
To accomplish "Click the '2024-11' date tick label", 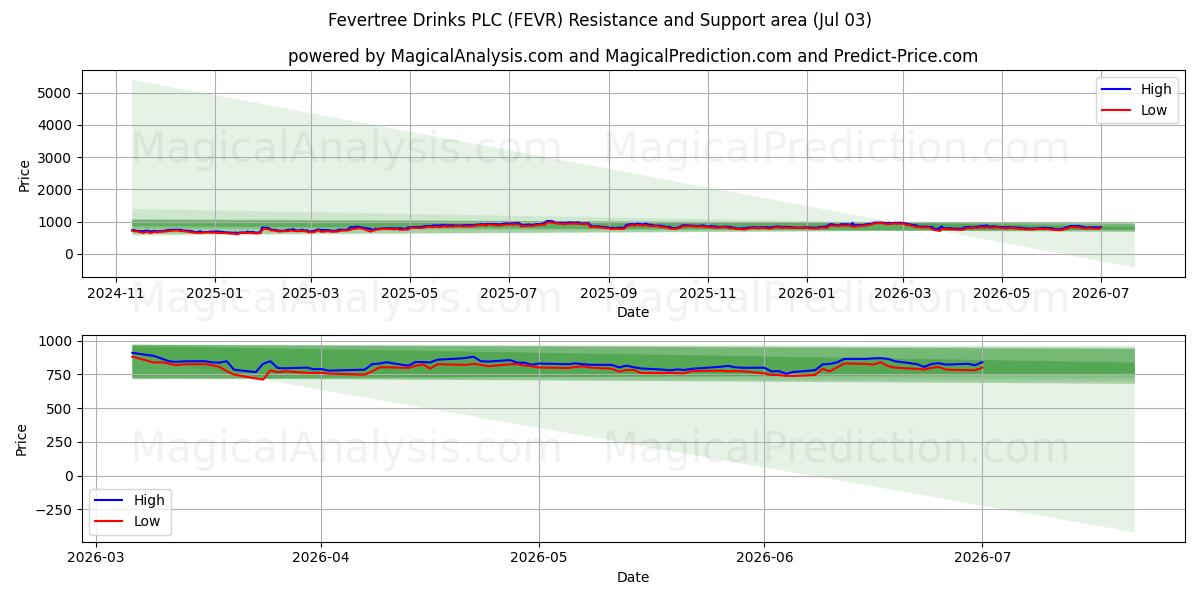I will pyautogui.click(x=115, y=293).
